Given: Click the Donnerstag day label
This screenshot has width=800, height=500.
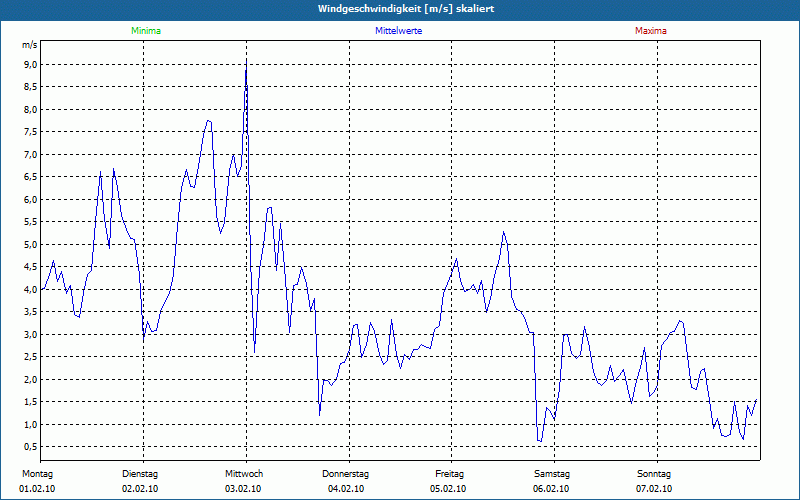Looking at the screenshot, I should [x=345, y=474].
